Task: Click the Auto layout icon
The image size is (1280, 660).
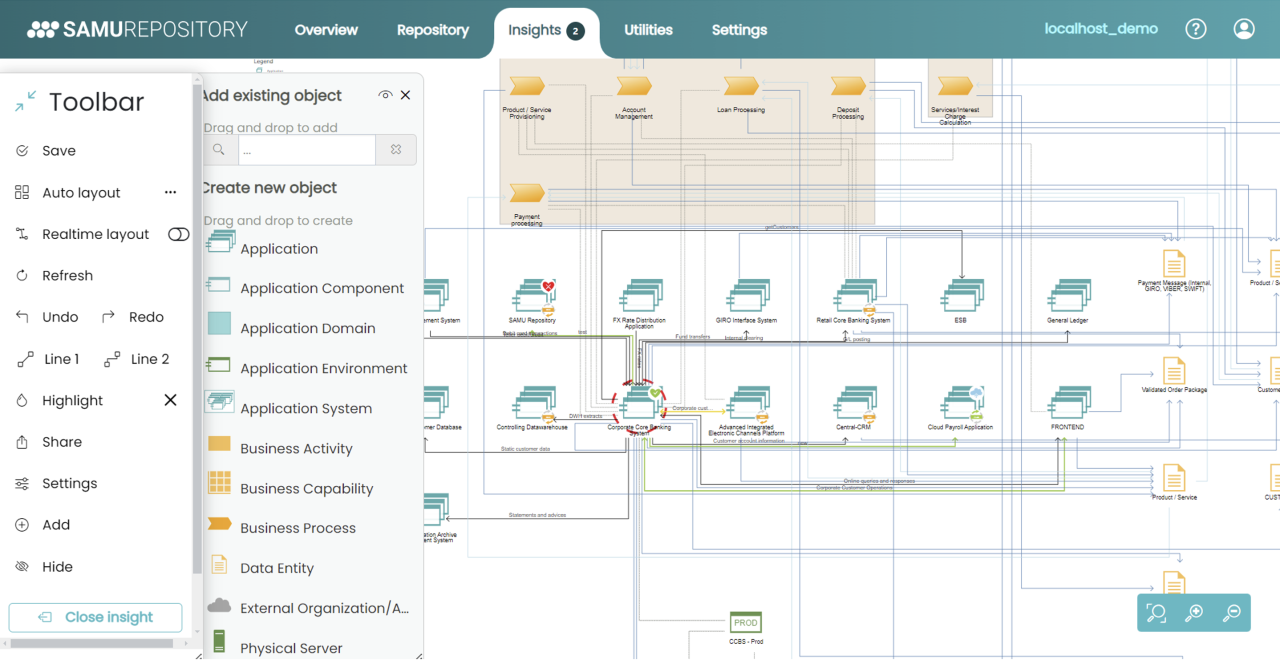Action: [x=22, y=193]
